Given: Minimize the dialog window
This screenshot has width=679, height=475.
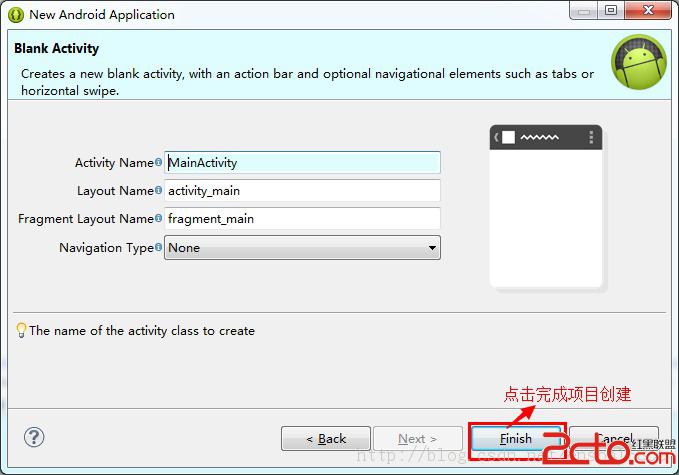Looking at the screenshot, I should point(584,10).
